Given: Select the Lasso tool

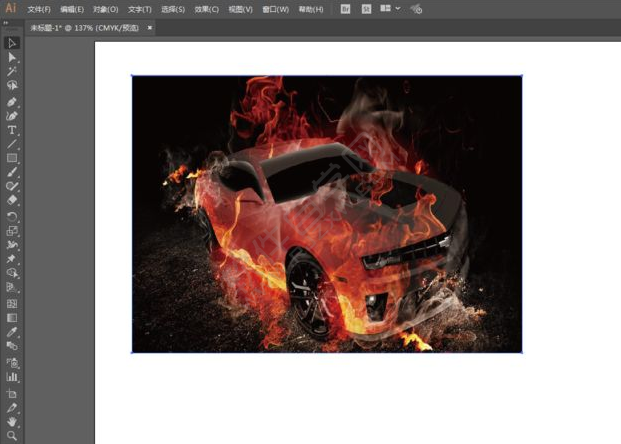Looking at the screenshot, I should (12, 85).
